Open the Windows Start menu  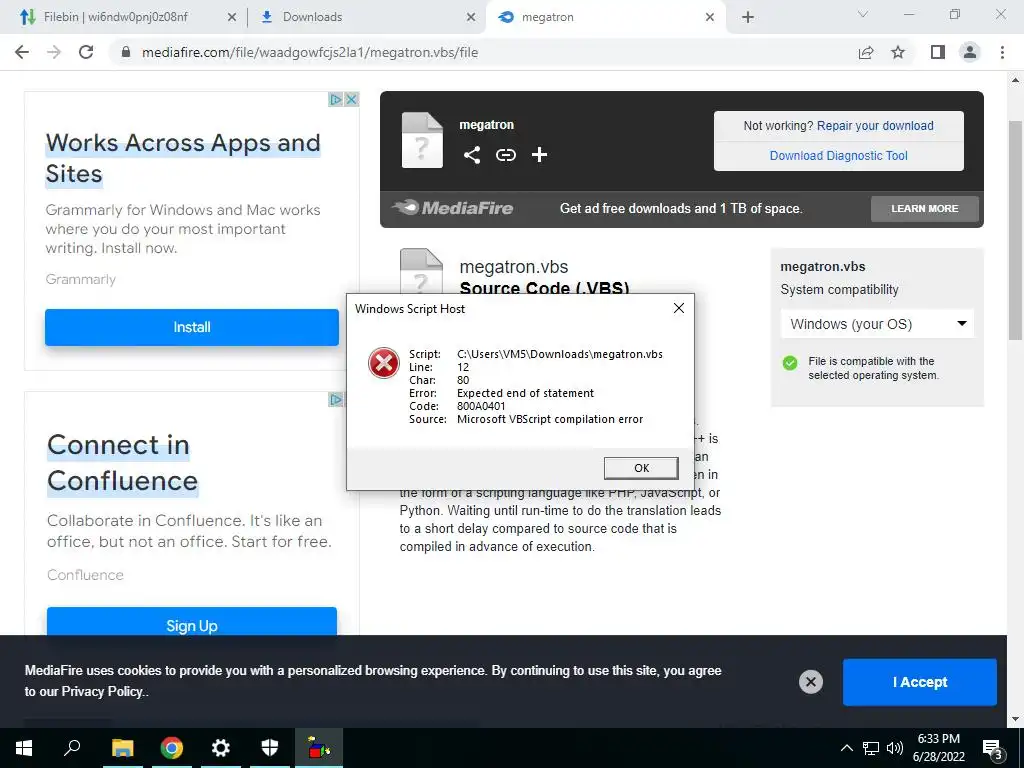tap(24, 748)
